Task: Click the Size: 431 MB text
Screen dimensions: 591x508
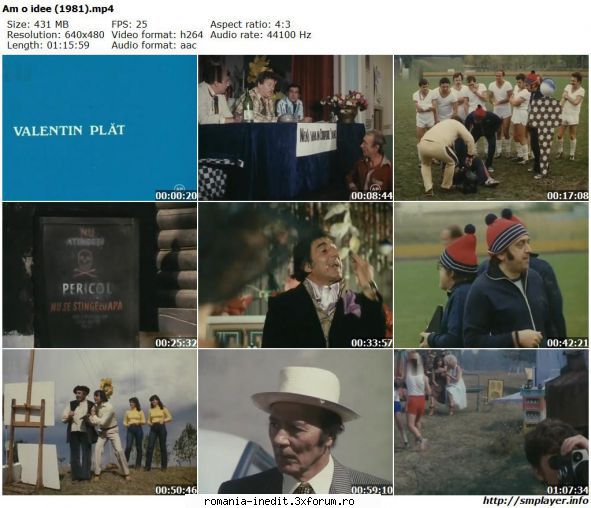Action: tap(38, 24)
